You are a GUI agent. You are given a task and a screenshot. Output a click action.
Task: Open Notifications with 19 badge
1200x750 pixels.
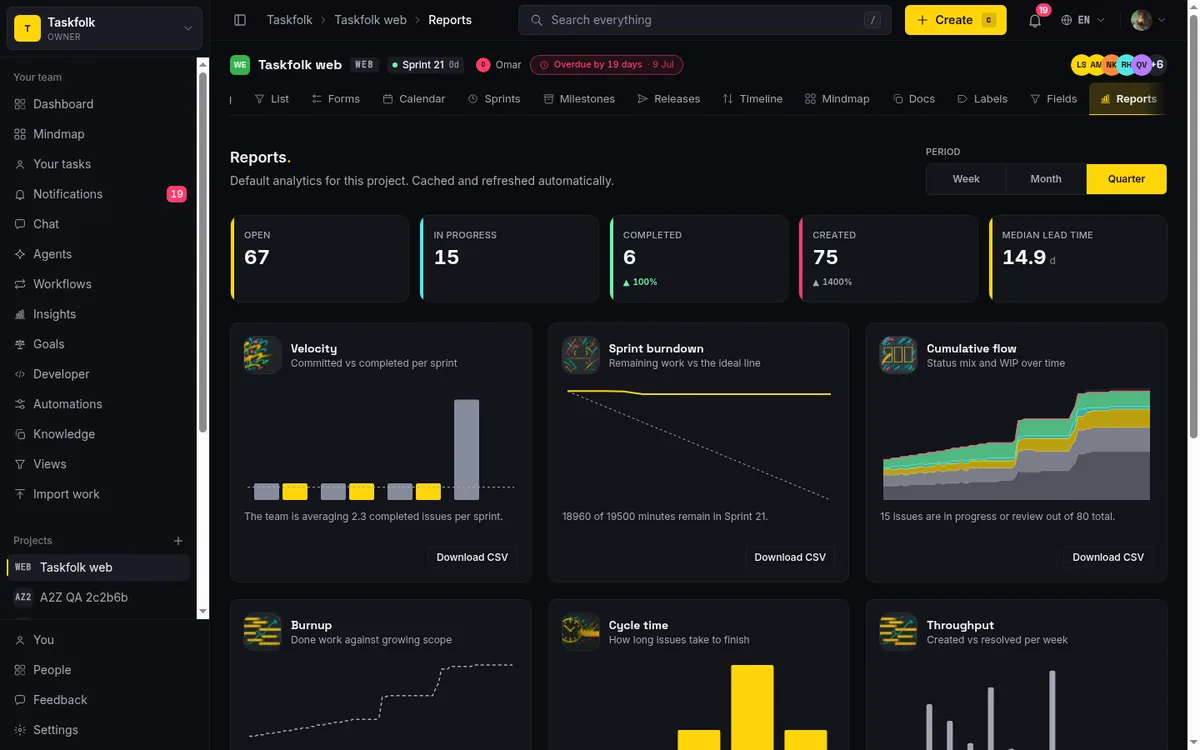point(98,194)
